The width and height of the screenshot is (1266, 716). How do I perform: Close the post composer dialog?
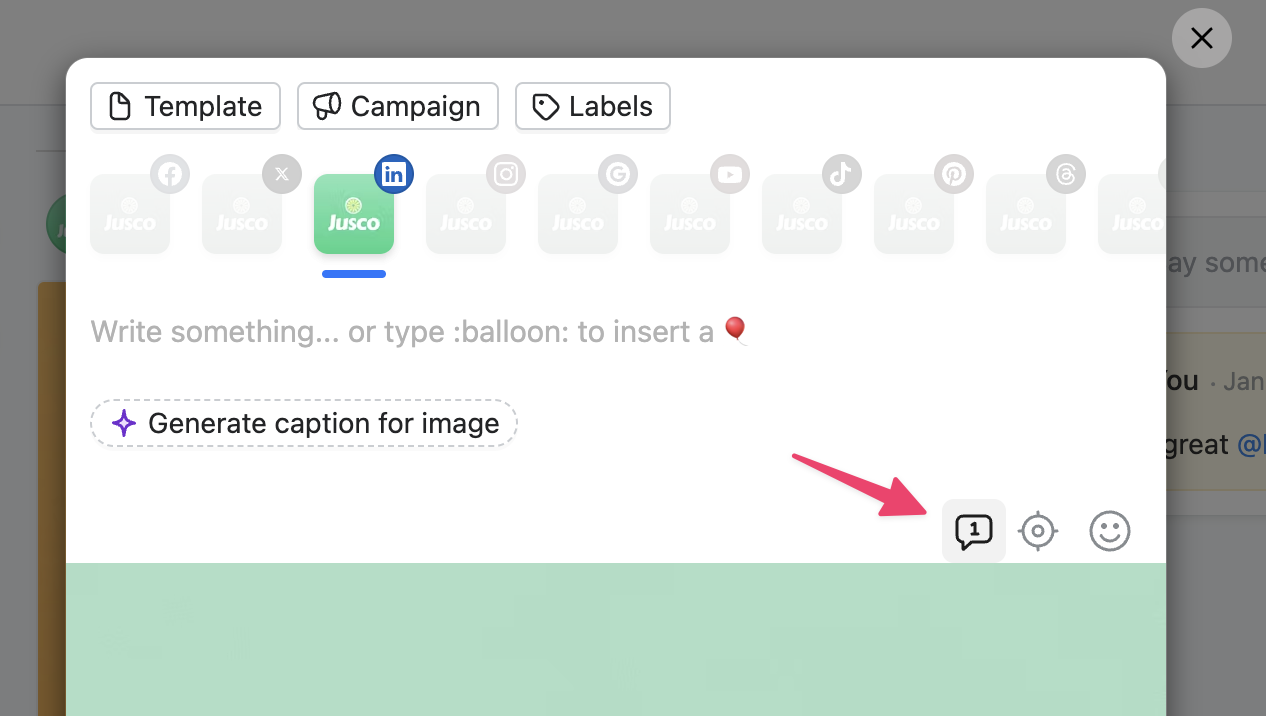[x=1201, y=38]
